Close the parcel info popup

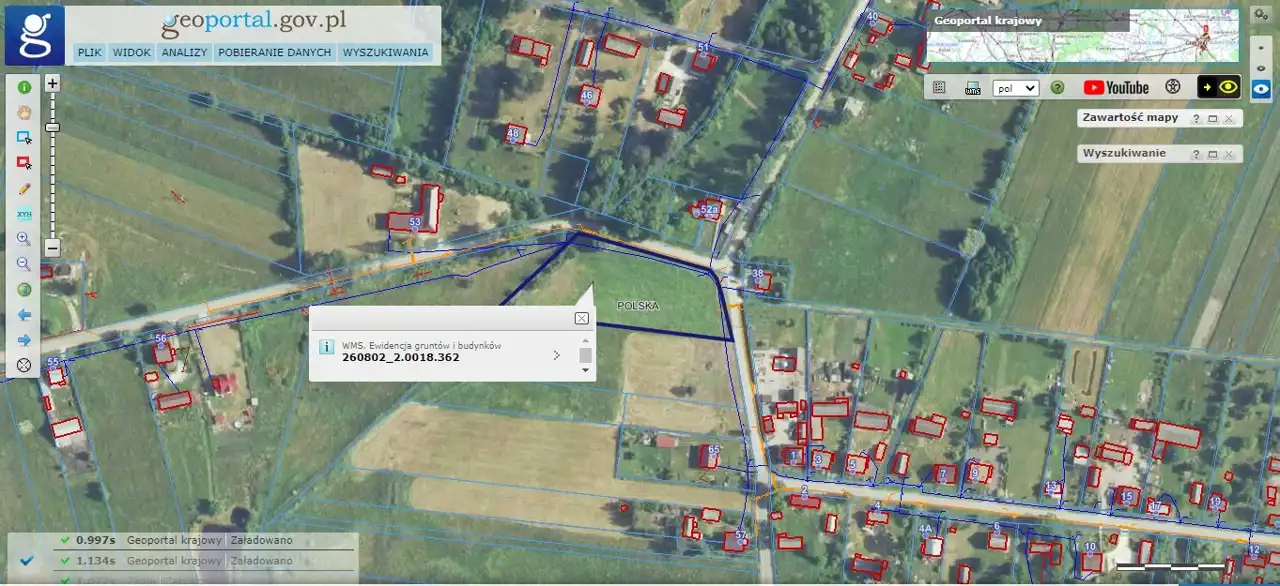click(581, 318)
